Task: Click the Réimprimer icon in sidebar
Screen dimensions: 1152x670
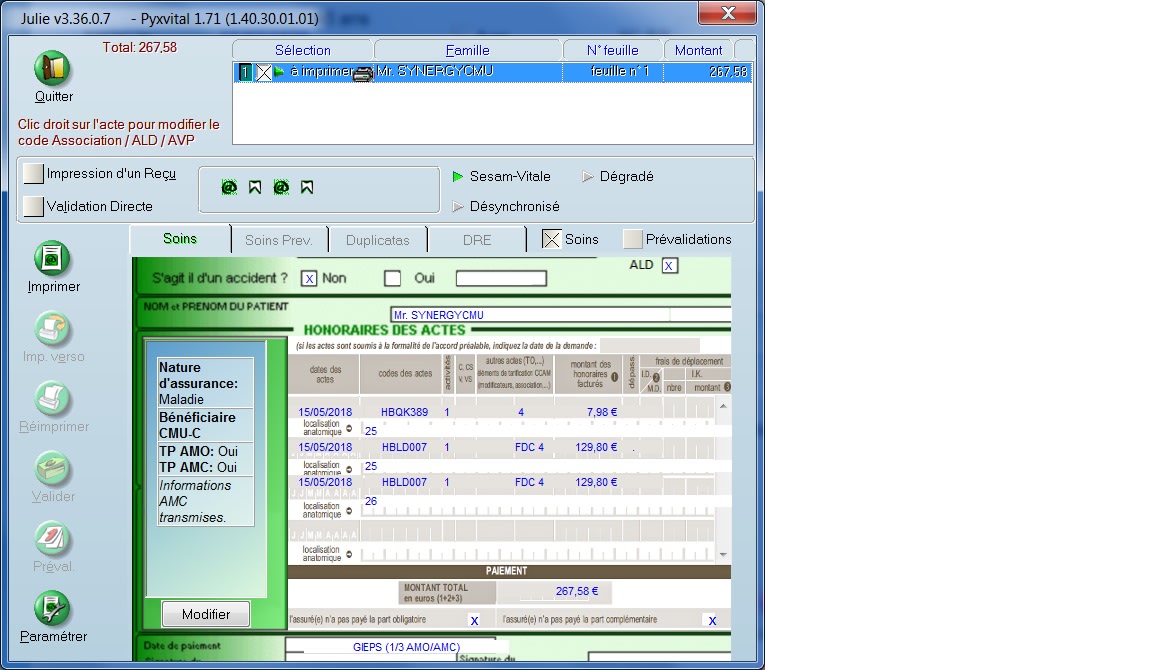Action: click(53, 399)
